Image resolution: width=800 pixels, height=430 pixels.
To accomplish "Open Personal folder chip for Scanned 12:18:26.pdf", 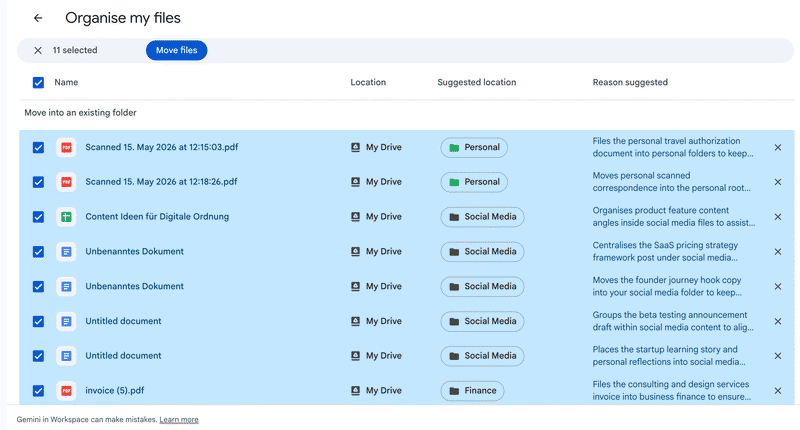I will tap(474, 182).
